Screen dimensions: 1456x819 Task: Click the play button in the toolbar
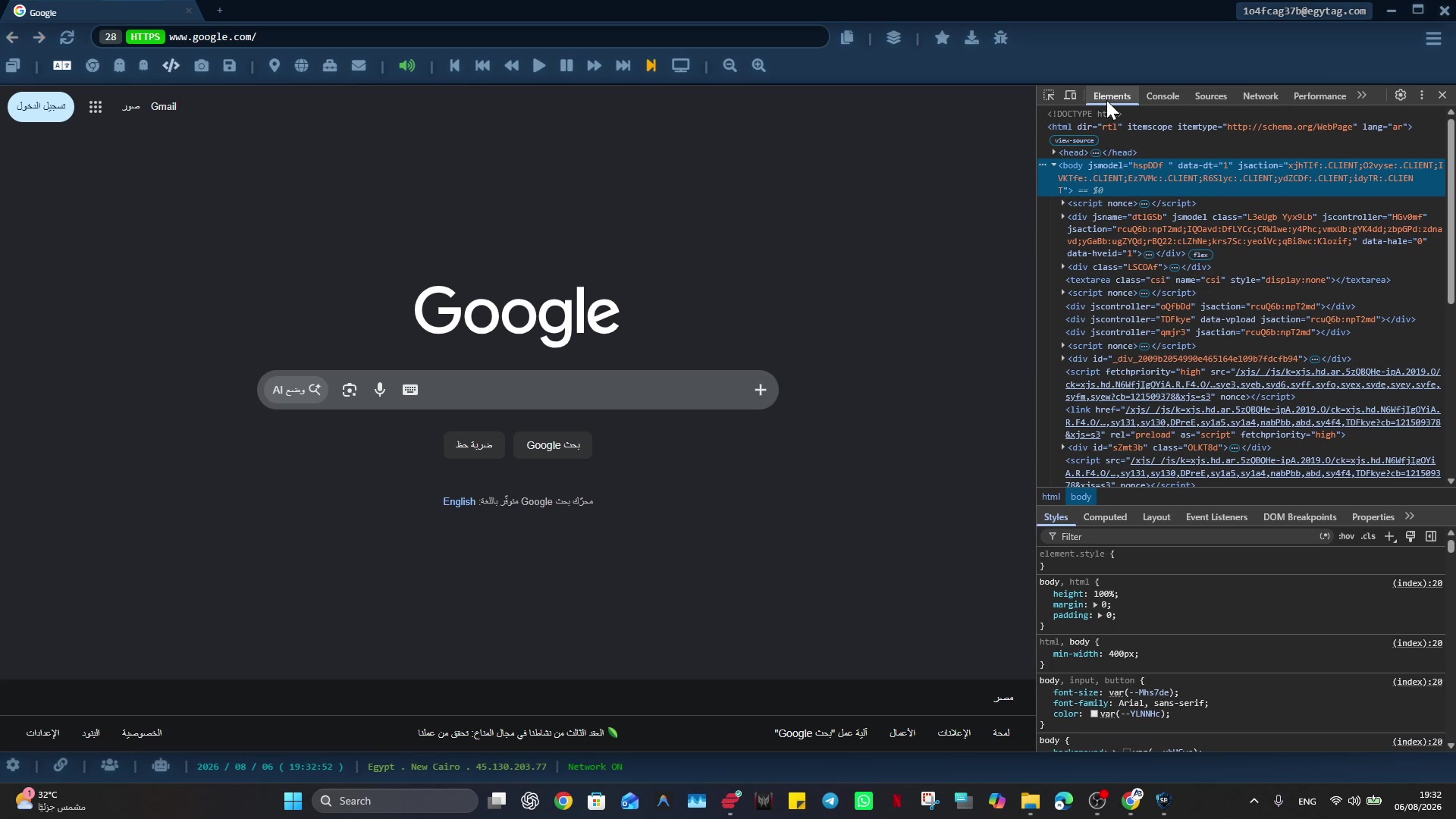tap(539, 66)
